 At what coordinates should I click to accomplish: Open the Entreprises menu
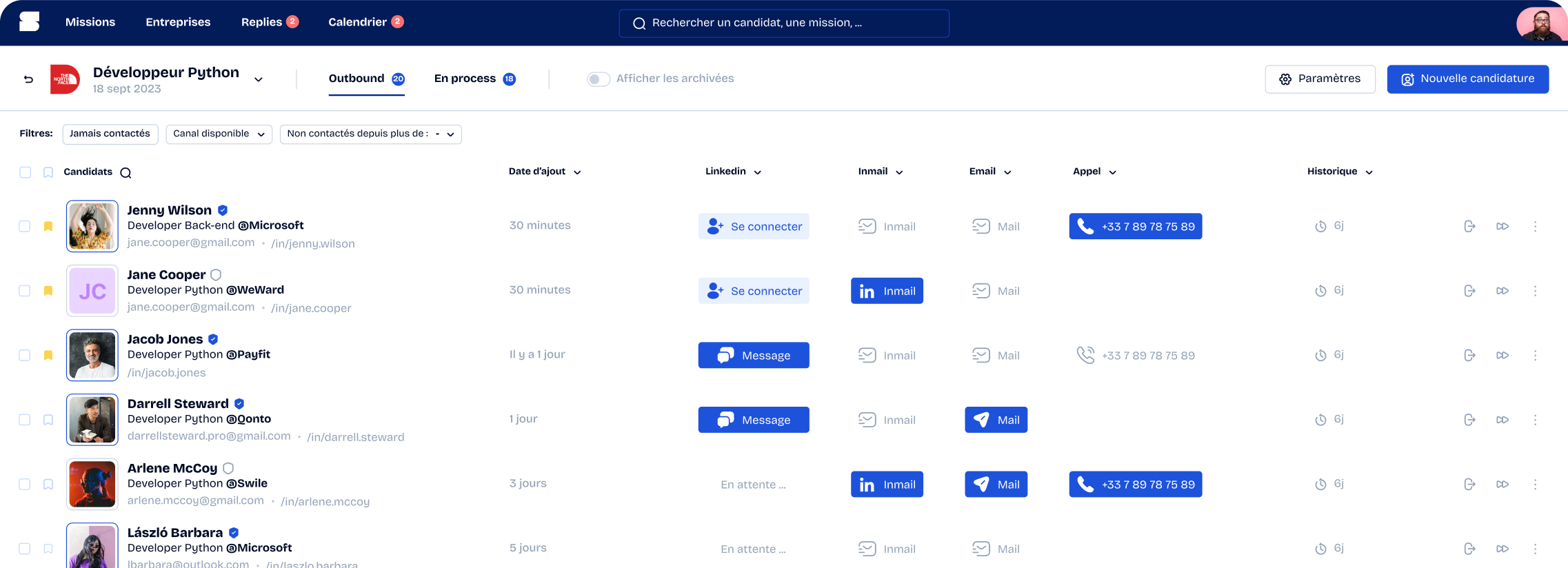click(x=178, y=22)
